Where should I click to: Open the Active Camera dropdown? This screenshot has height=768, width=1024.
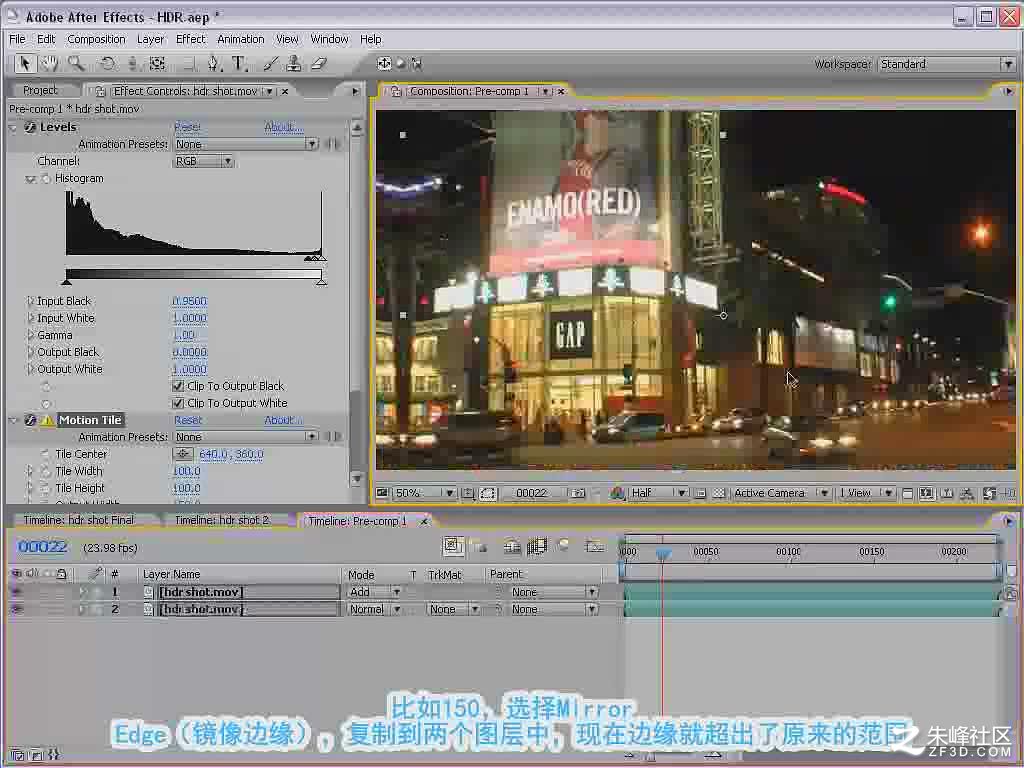coord(781,494)
